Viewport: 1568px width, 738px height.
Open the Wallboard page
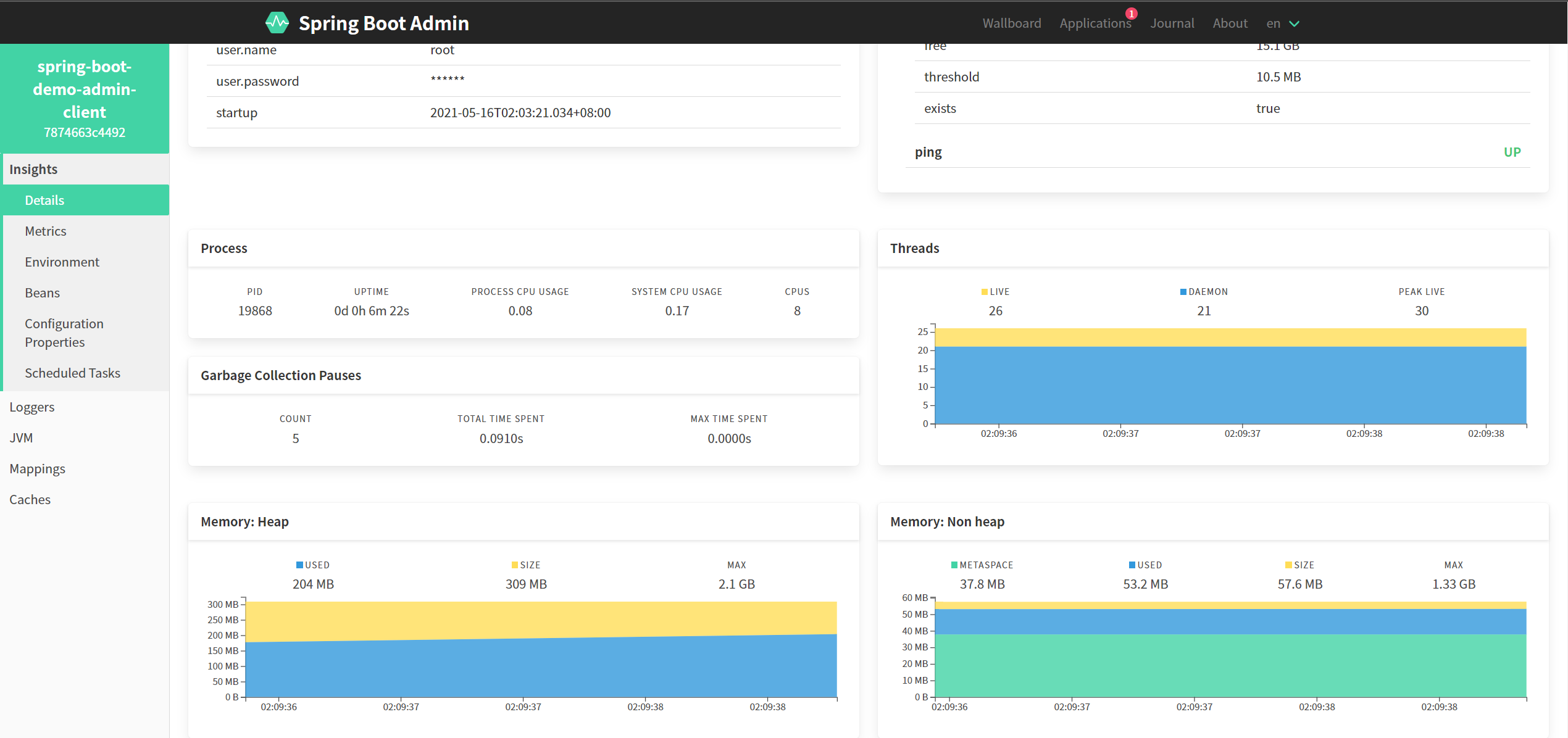[1011, 23]
